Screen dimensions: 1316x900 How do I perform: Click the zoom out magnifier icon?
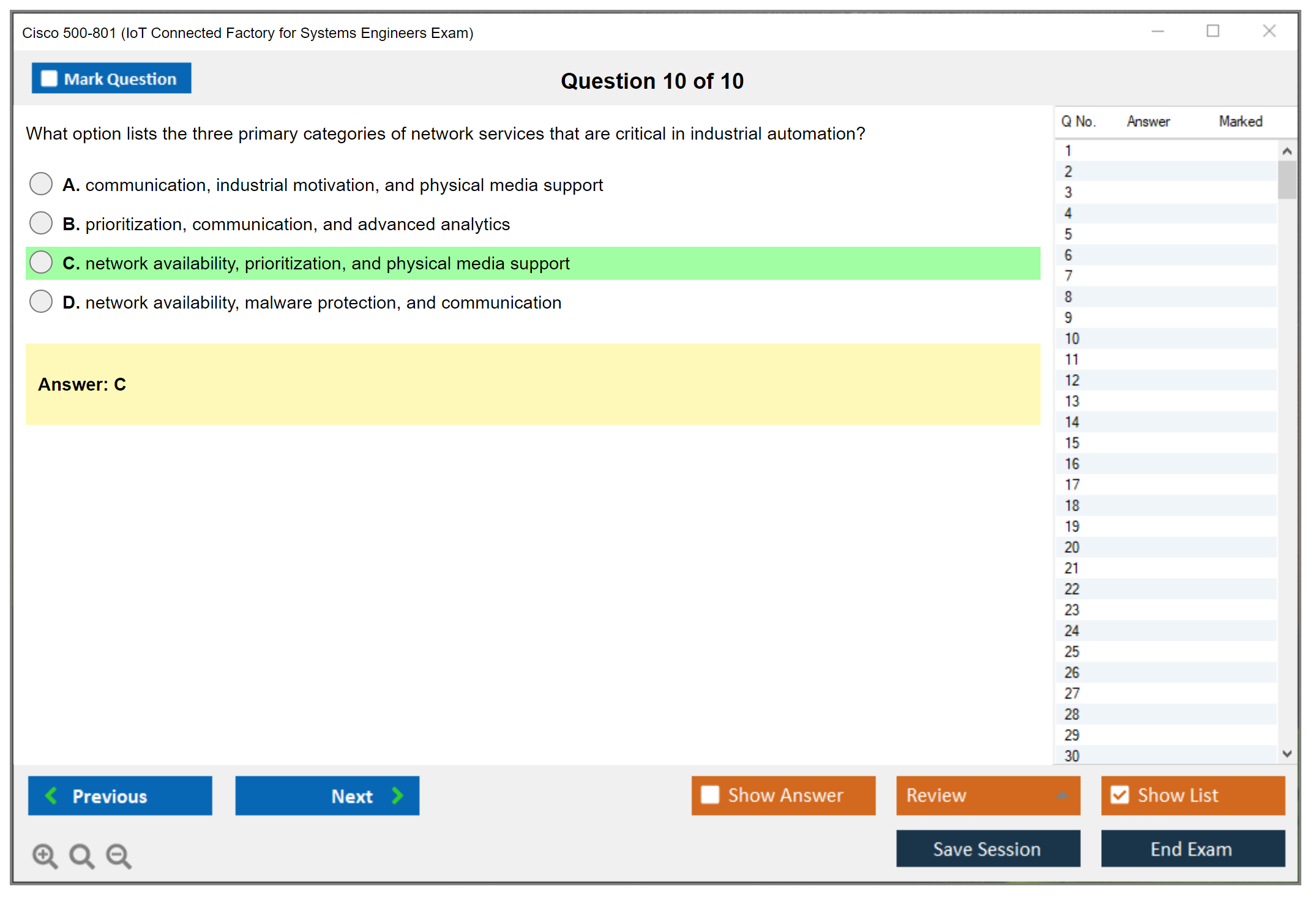click(x=118, y=855)
